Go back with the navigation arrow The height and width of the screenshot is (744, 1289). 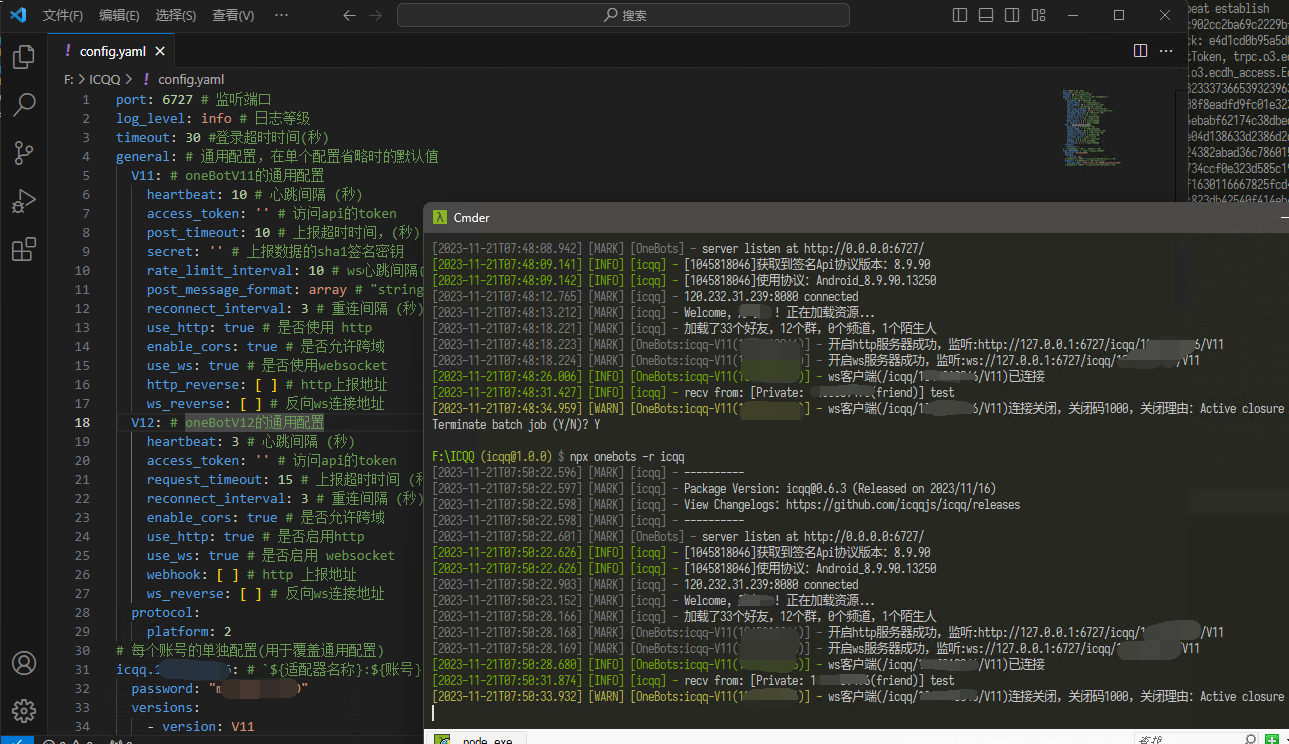[x=349, y=15]
